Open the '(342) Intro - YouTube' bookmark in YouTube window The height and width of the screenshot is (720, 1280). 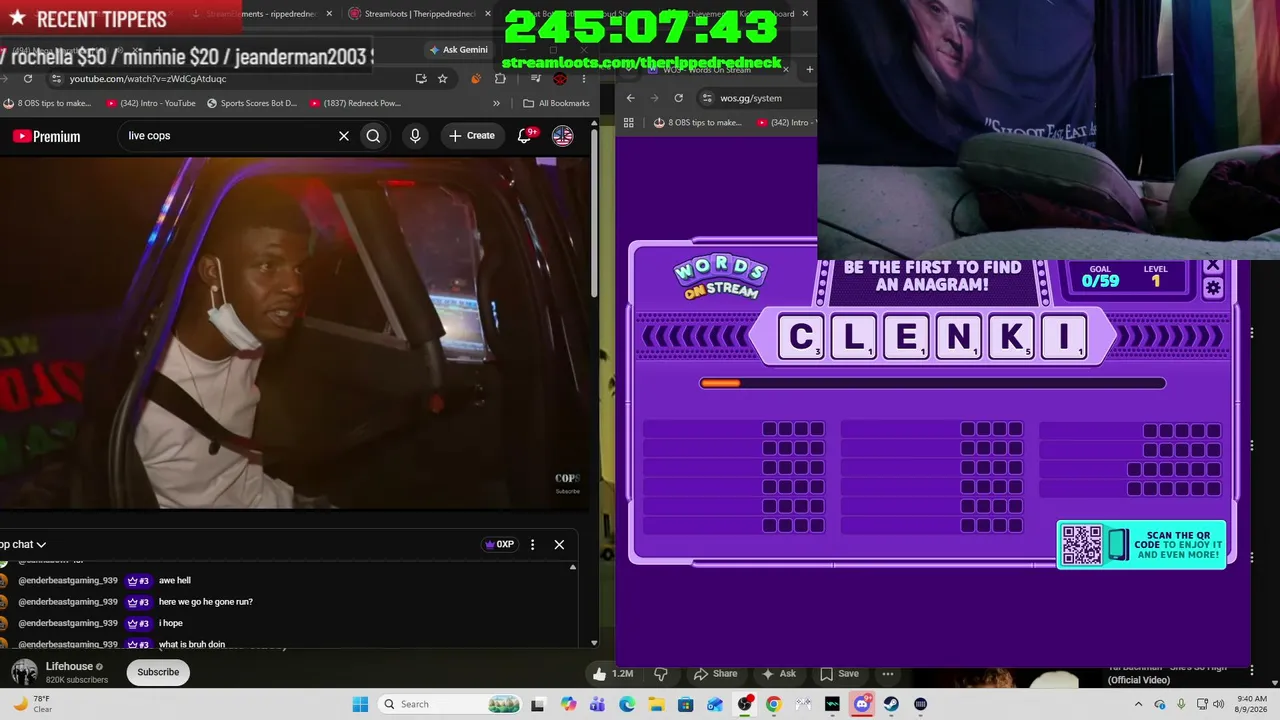coord(150,103)
